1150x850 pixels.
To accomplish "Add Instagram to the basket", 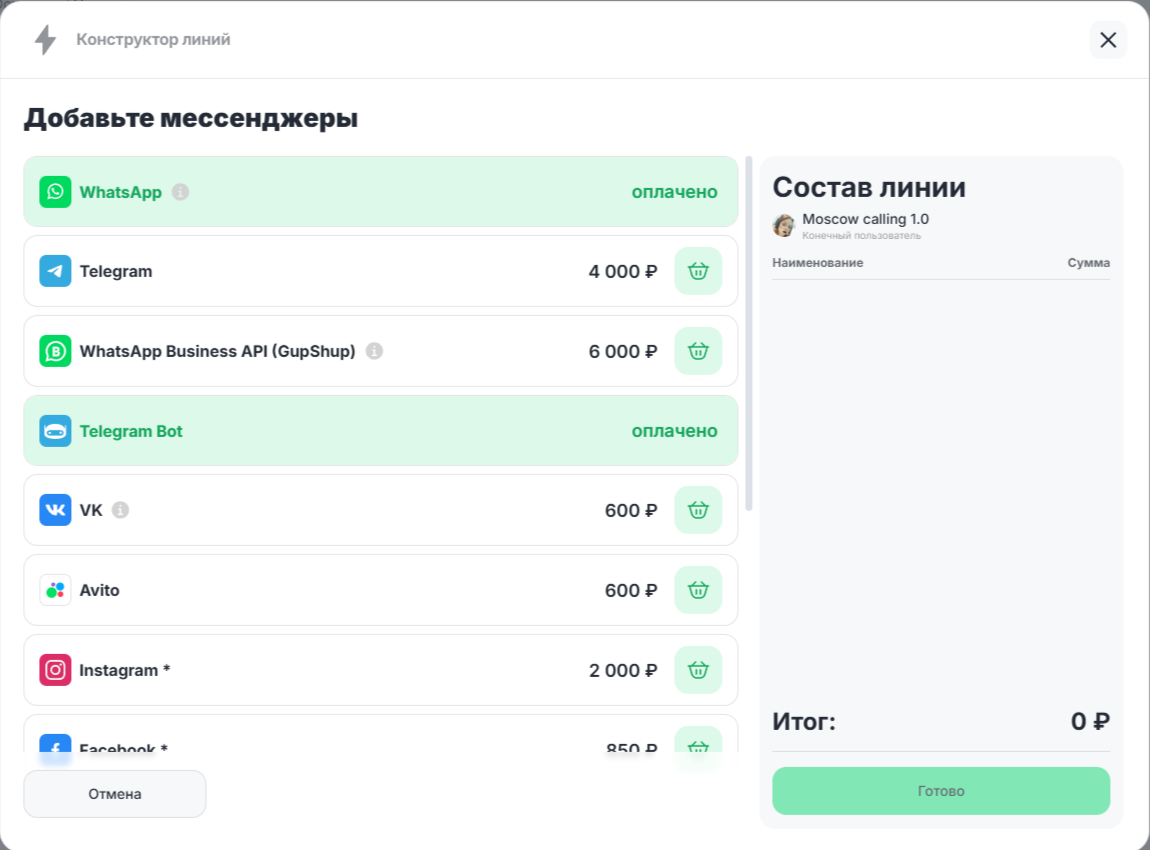I will pyautogui.click(x=698, y=670).
